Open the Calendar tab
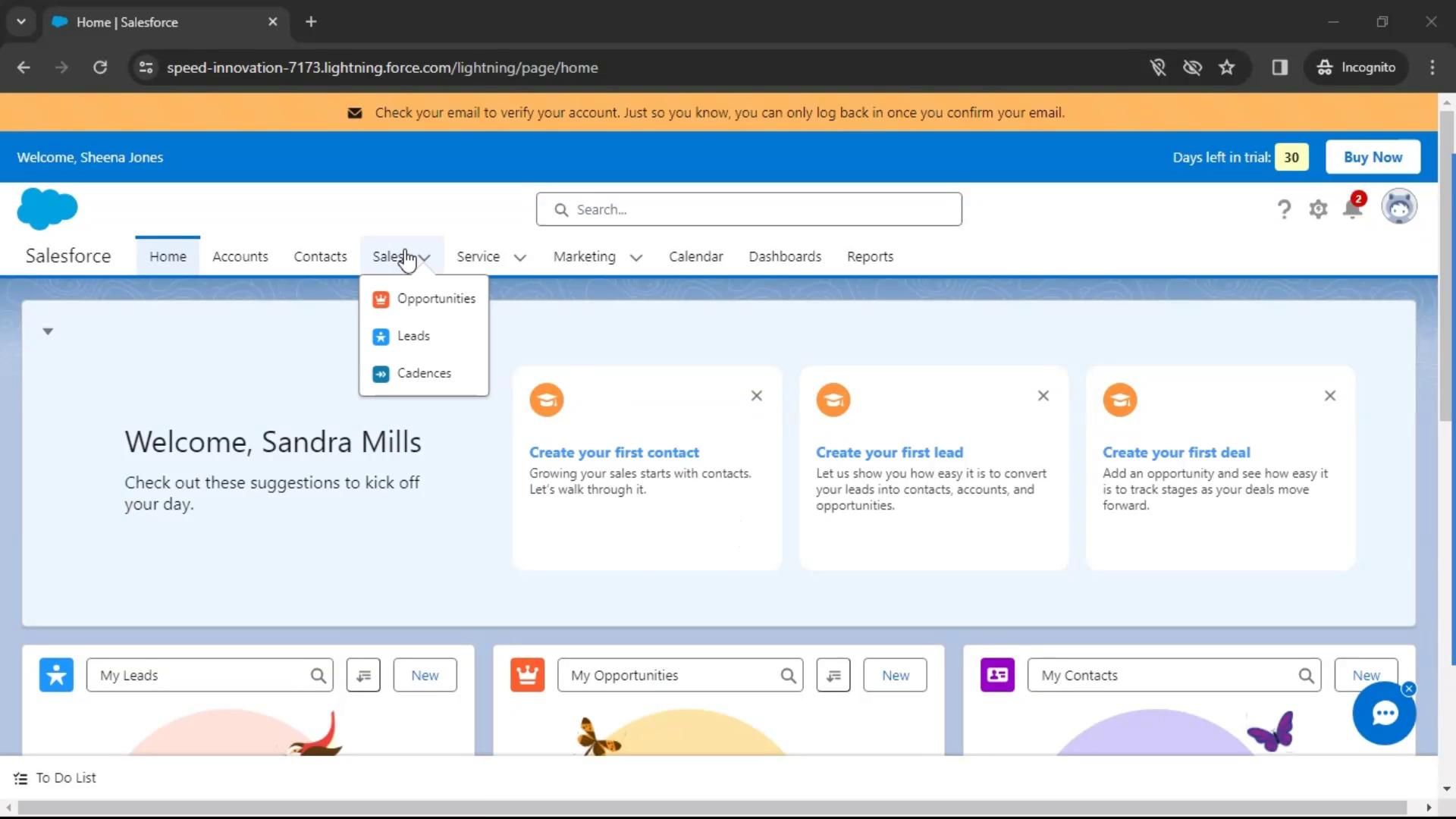Image resolution: width=1456 pixels, height=819 pixels. click(696, 256)
